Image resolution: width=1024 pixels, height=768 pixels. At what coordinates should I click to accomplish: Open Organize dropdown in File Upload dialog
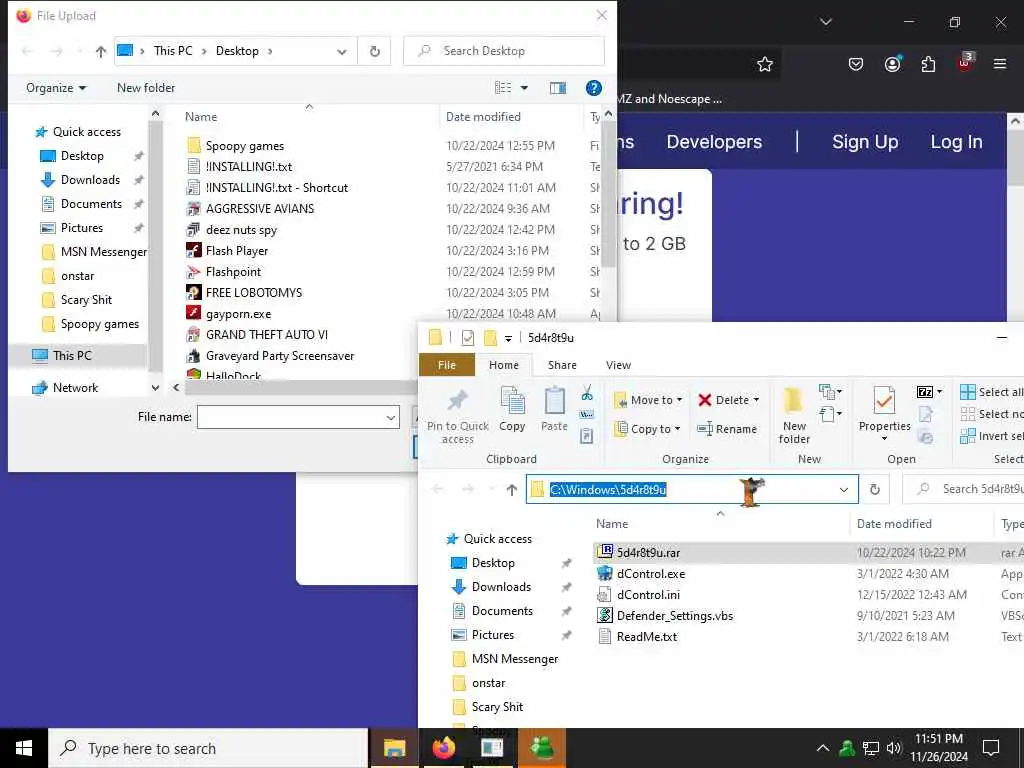click(x=56, y=88)
